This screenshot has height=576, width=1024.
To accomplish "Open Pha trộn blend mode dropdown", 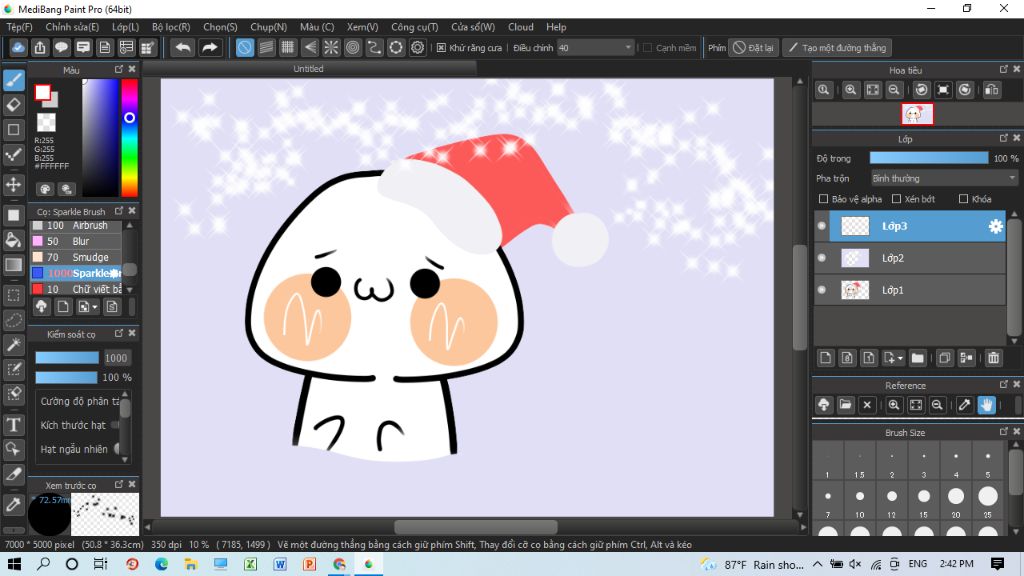I will pos(944,178).
